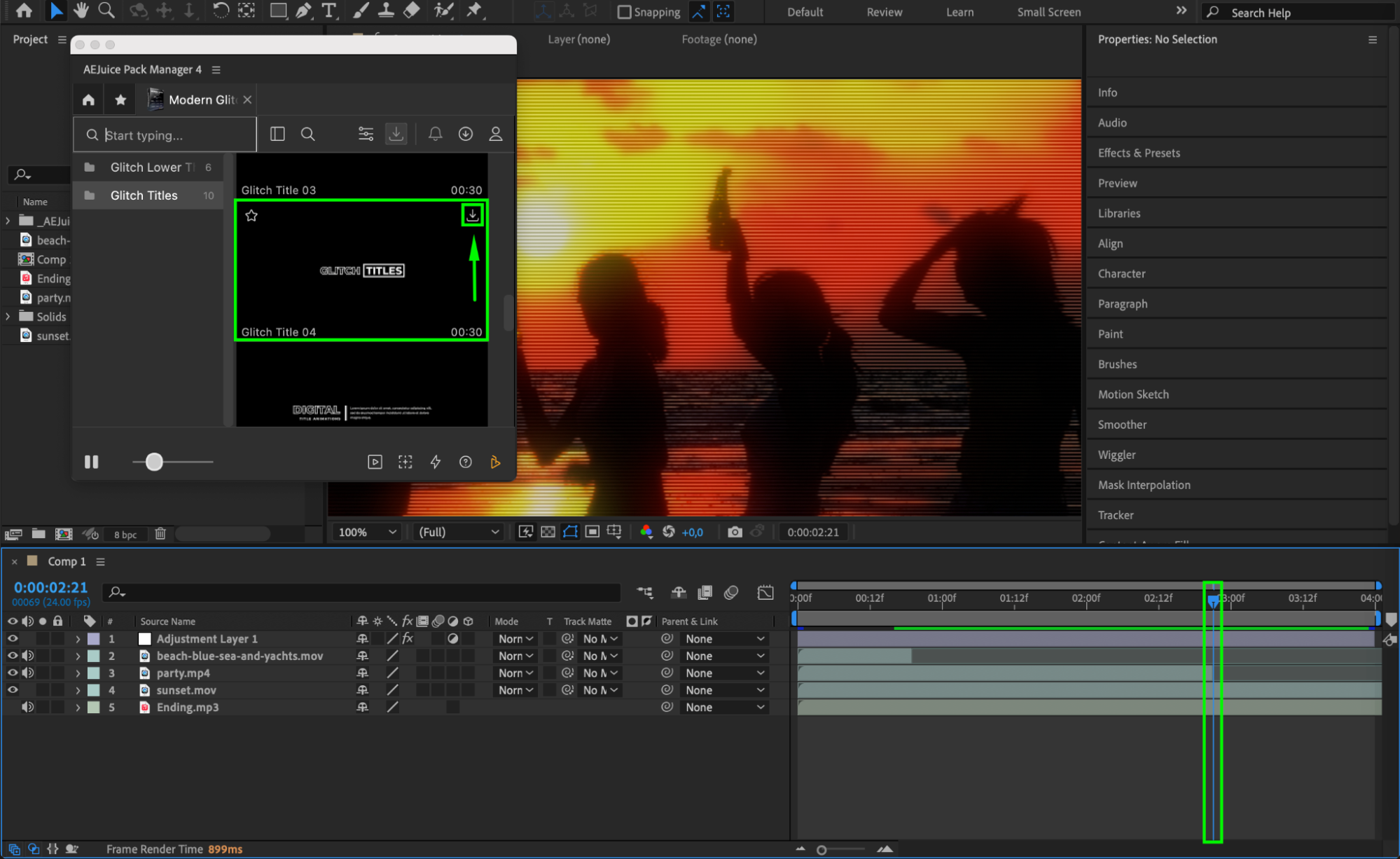Screen dimensions: 1400x859
Task: Open the (Full) resolution dropdown
Action: click(x=459, y=532)
